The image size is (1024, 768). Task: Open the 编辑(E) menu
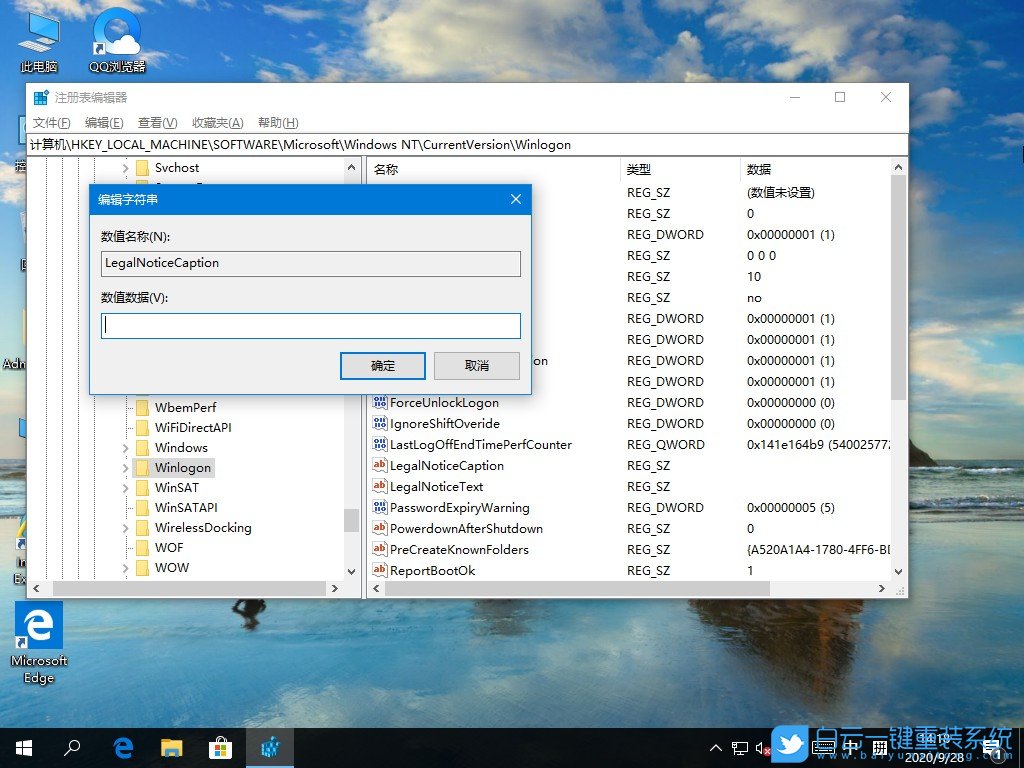tap(102, 122)
